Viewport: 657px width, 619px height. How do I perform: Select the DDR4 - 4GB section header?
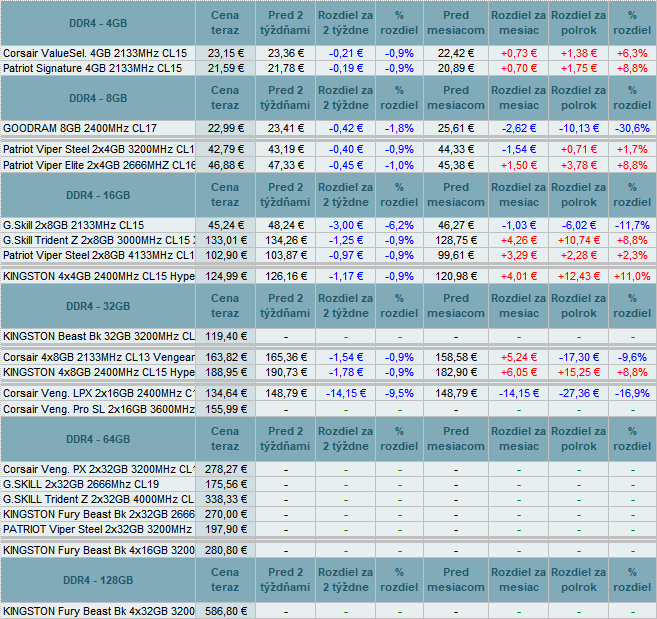click(x=98, y=23)
